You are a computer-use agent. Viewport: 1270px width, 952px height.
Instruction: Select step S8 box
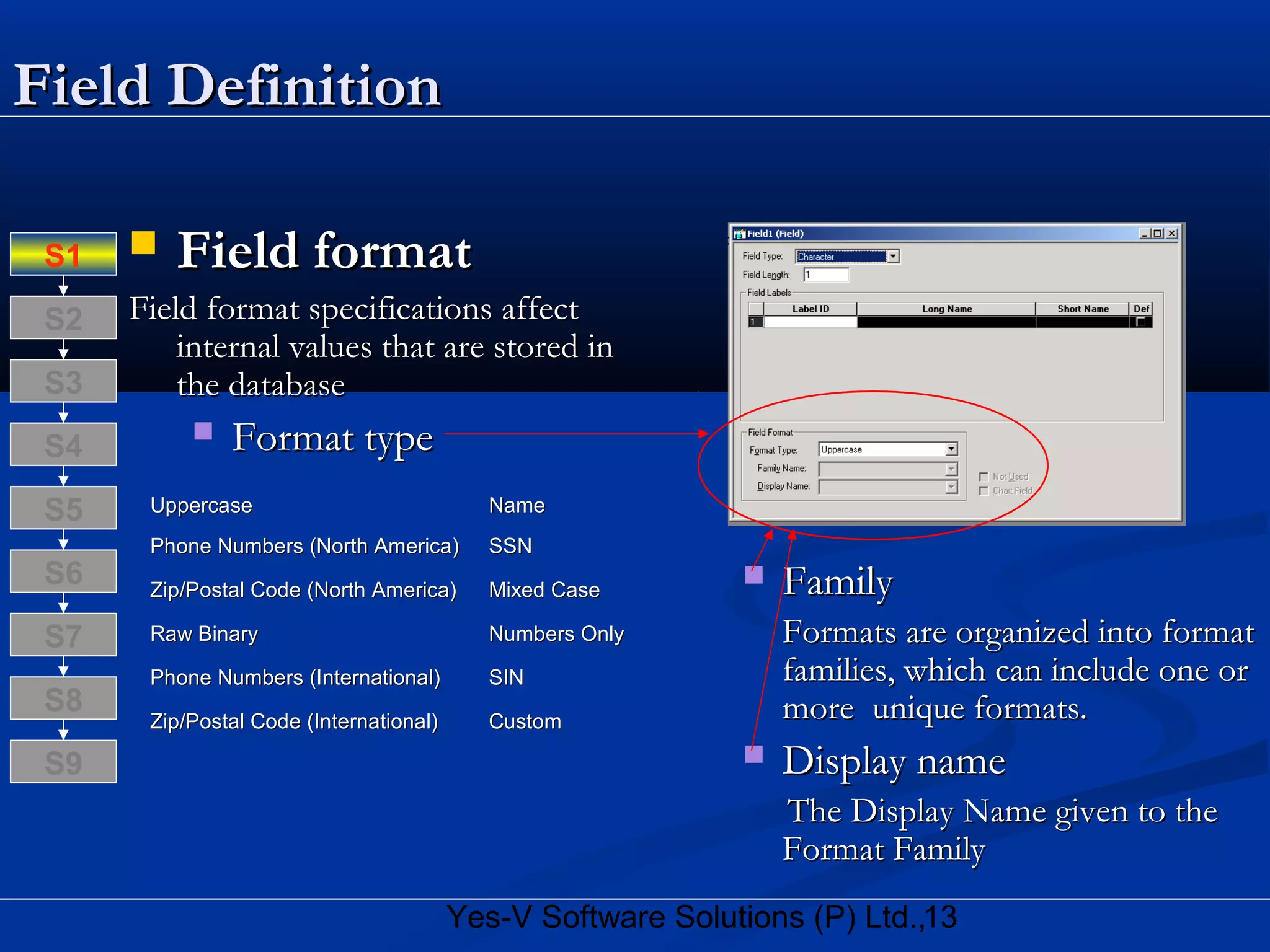pyautogui.click(x=63, y=699)
